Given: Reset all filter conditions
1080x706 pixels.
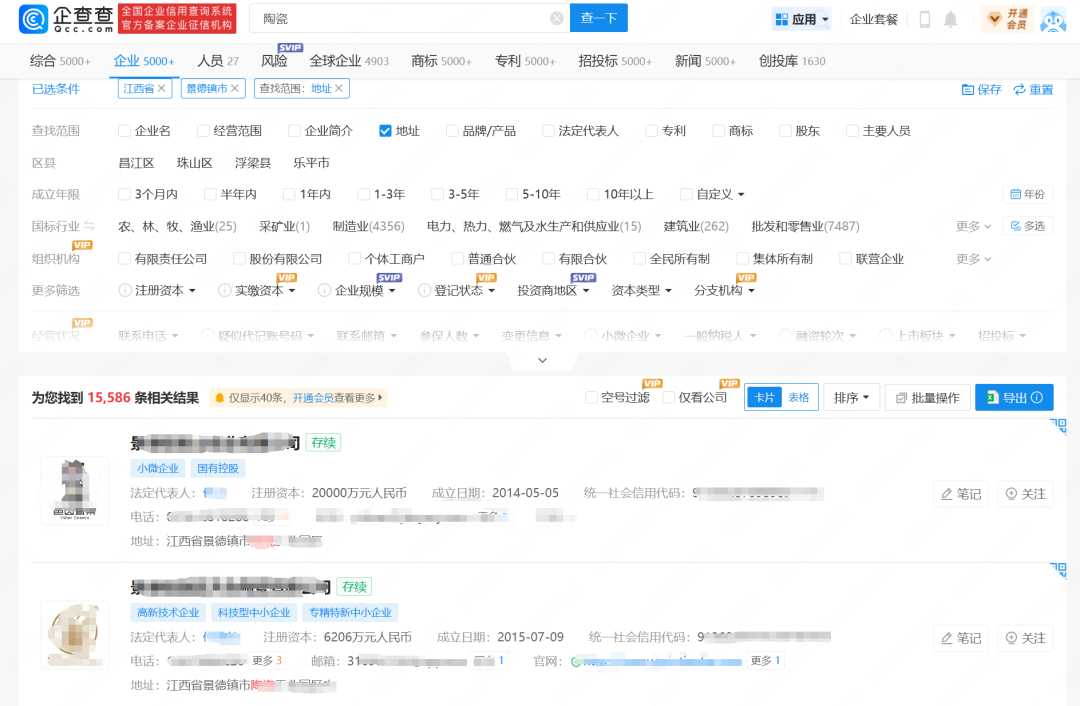Looking at the screenshot, I should tap(1033, 90).
